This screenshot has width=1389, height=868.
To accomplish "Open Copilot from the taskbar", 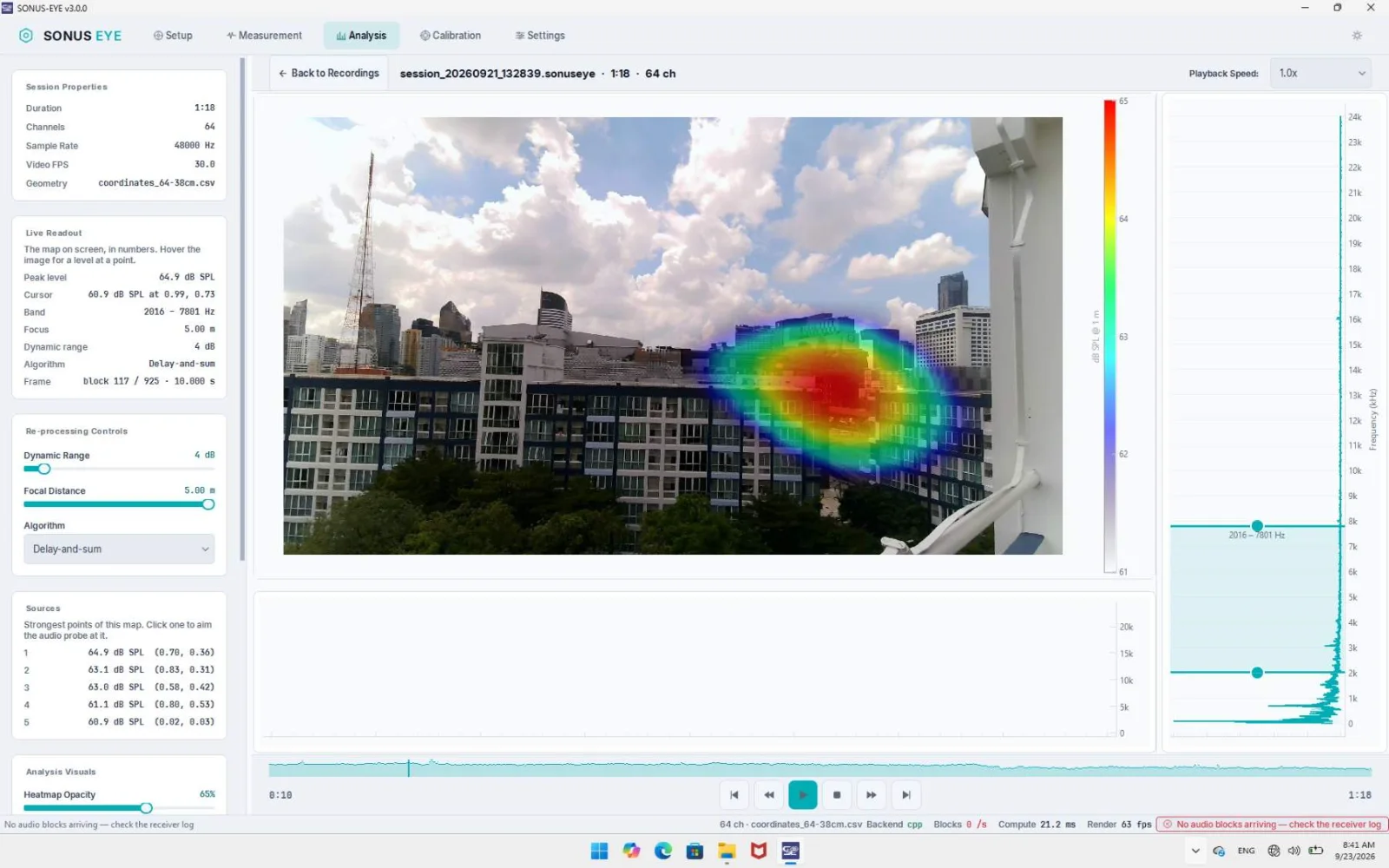I will 631,851.
